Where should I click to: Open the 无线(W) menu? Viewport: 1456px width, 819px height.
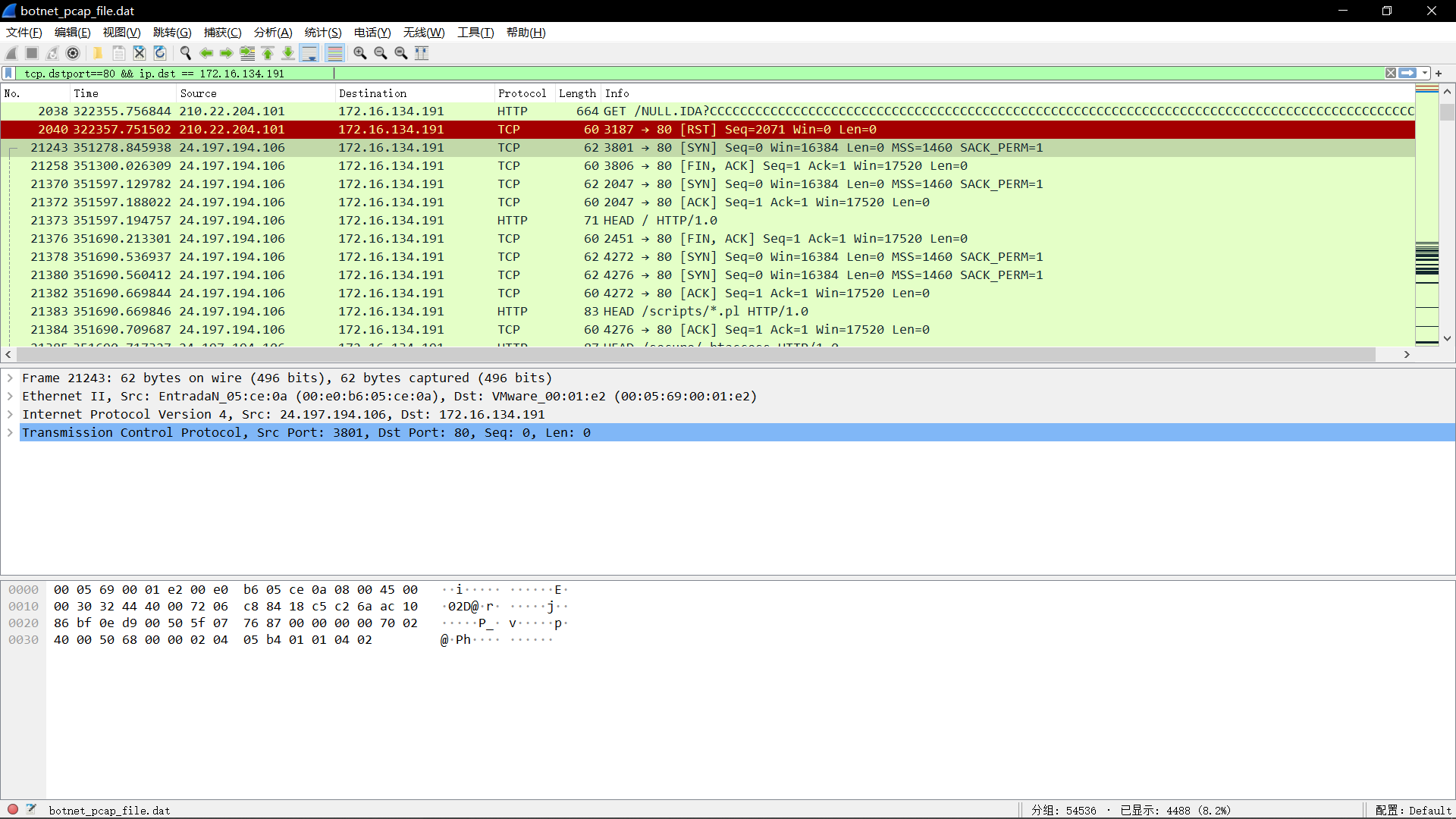[x=424, y=33]
